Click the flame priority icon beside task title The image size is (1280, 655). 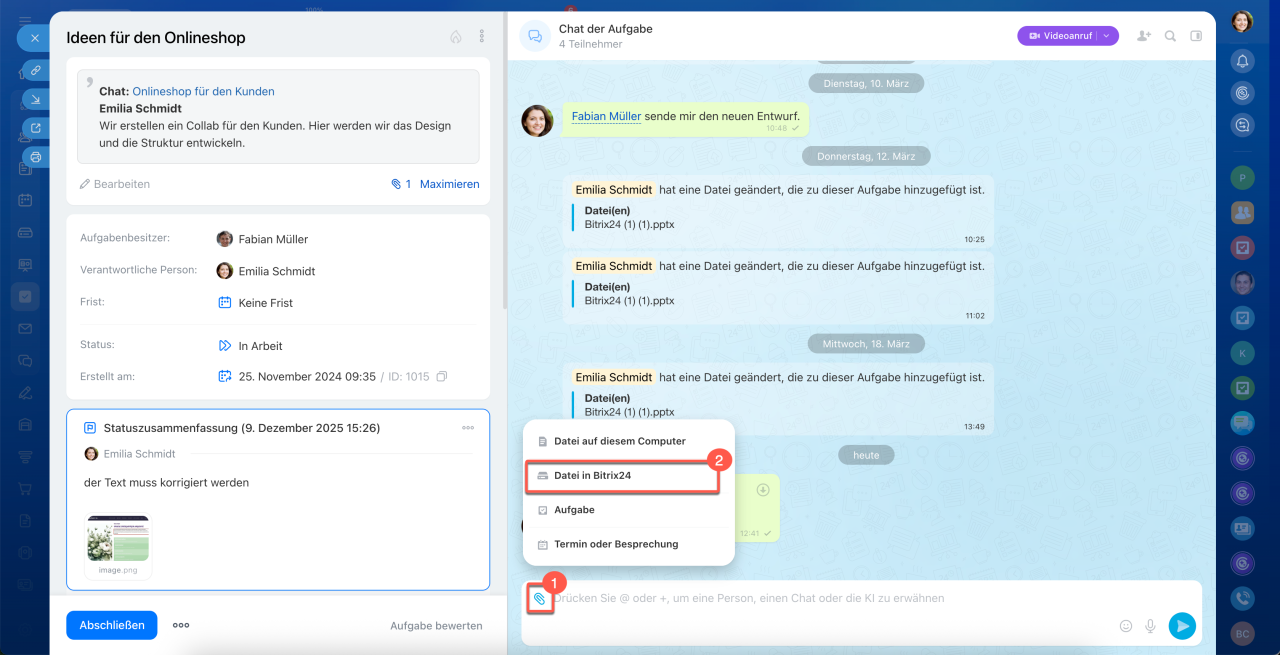(456, 37)
